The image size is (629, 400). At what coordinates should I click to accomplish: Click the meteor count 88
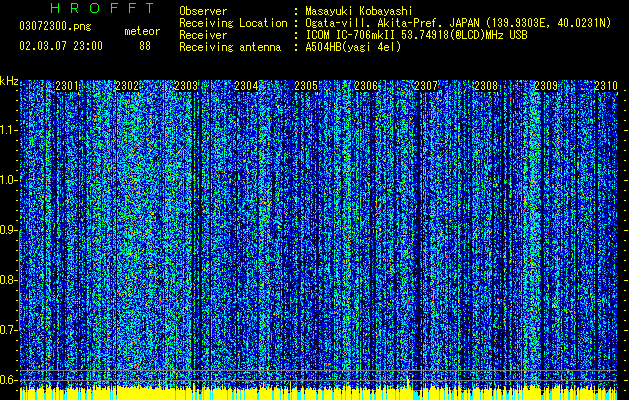coord(145,46)
